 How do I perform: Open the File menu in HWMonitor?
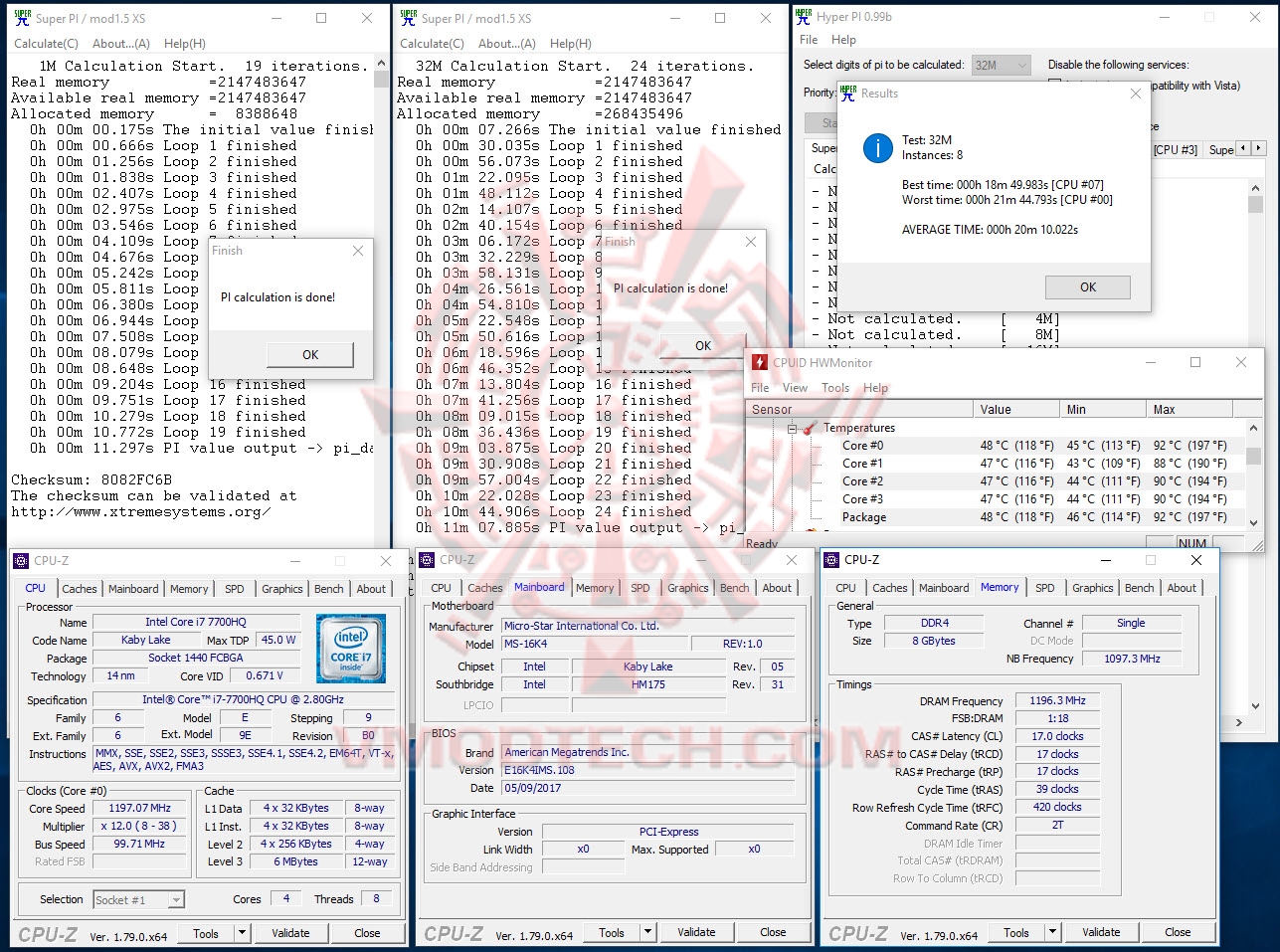[760, 388]
